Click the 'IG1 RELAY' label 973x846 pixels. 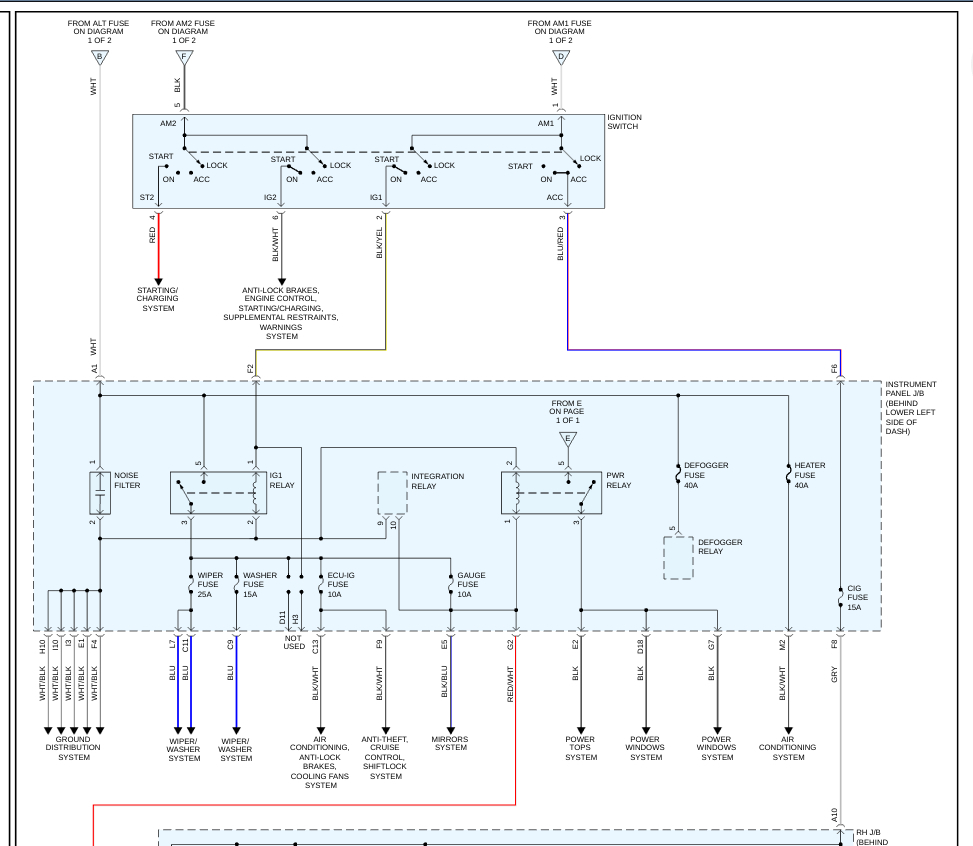tap(282, 480)
